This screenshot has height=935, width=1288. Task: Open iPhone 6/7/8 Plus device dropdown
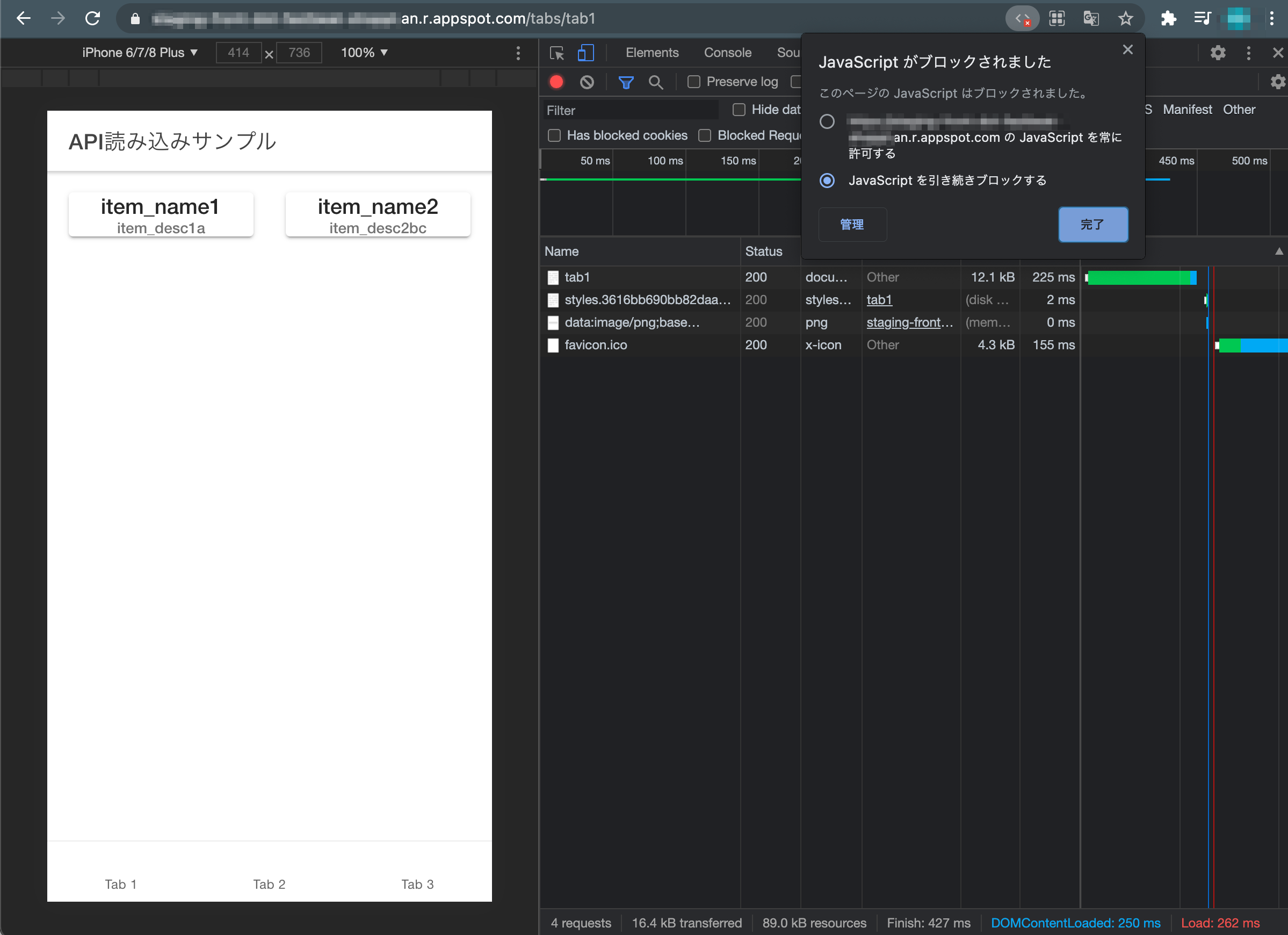pyautogui.click(x=140, y=53)
